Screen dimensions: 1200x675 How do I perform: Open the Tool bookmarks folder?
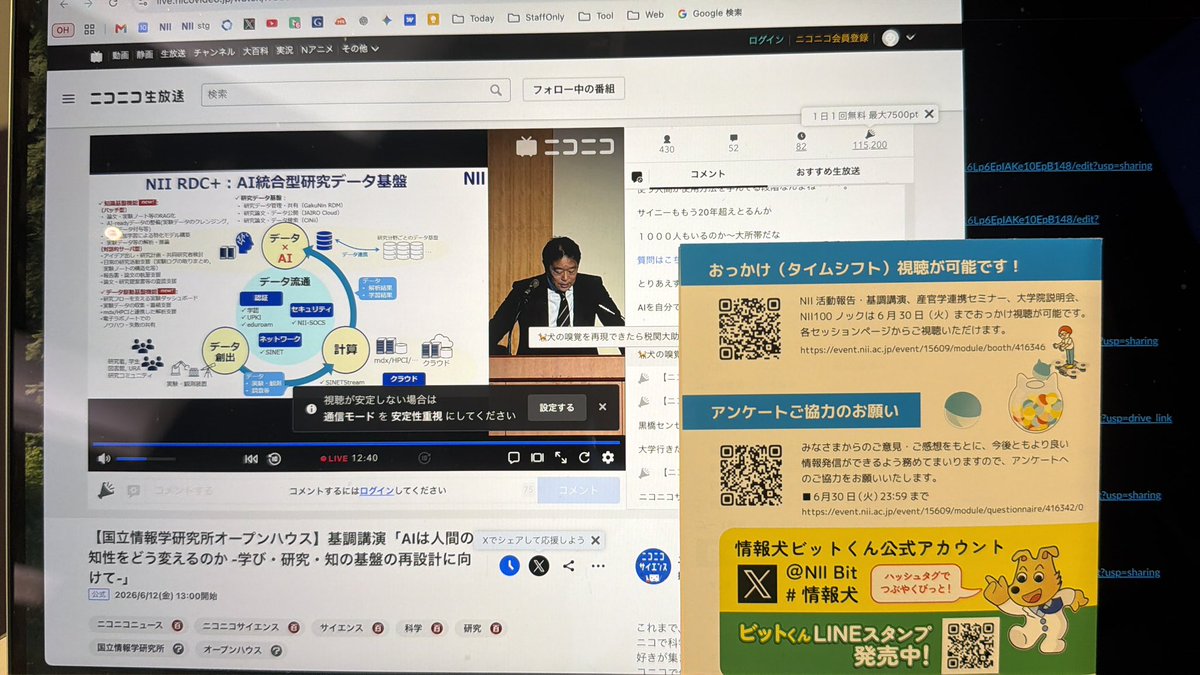[x=597, y=16]
